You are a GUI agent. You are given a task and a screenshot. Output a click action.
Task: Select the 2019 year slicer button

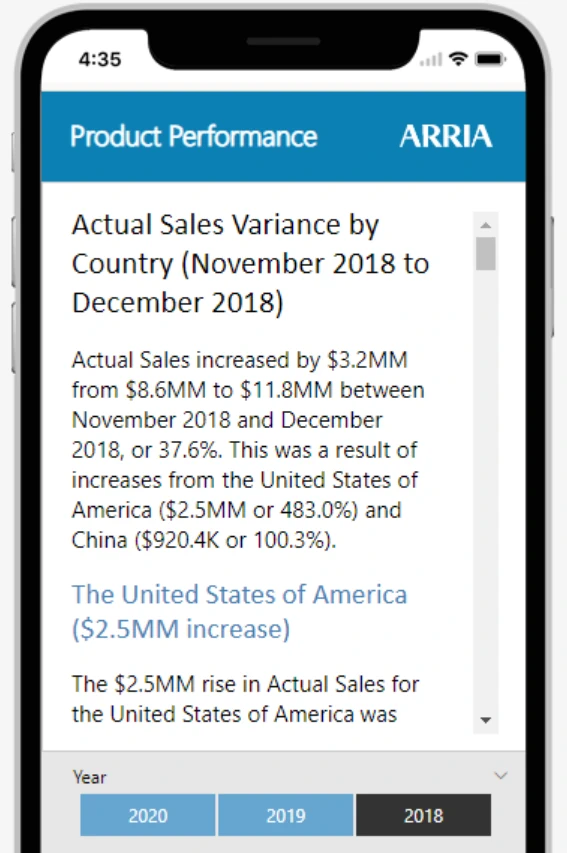point(286,815)
